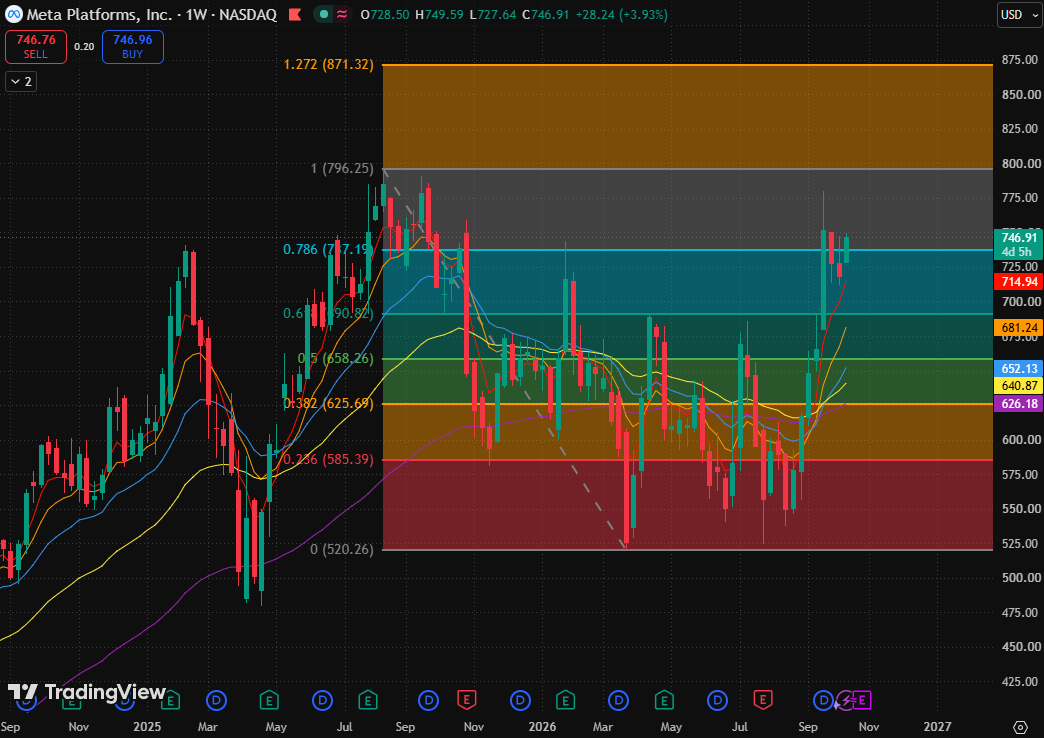Click the BUY 746.96 button
This screenshot has width=1044, height=738.
[132, 47]
